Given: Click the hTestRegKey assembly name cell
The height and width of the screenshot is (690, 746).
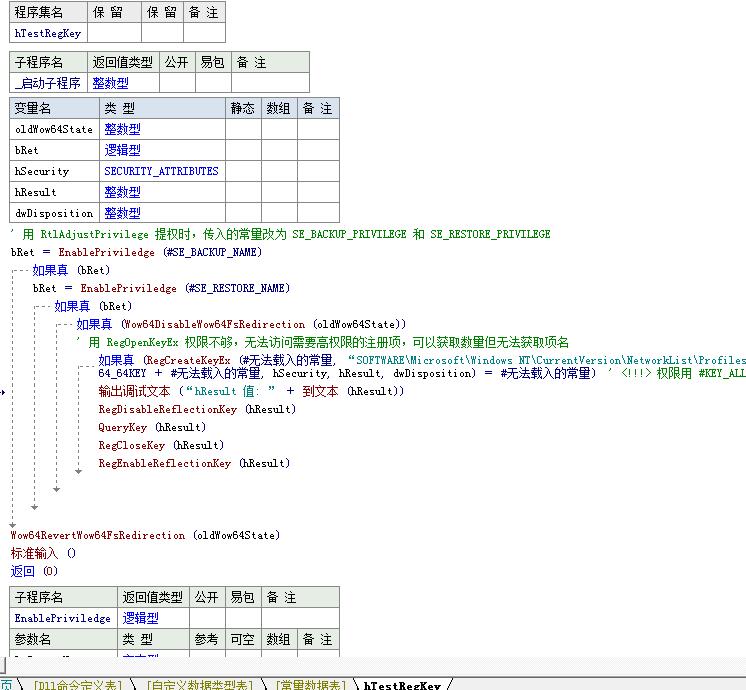Looking at the screenshot, I should click(x=47, y=33).
